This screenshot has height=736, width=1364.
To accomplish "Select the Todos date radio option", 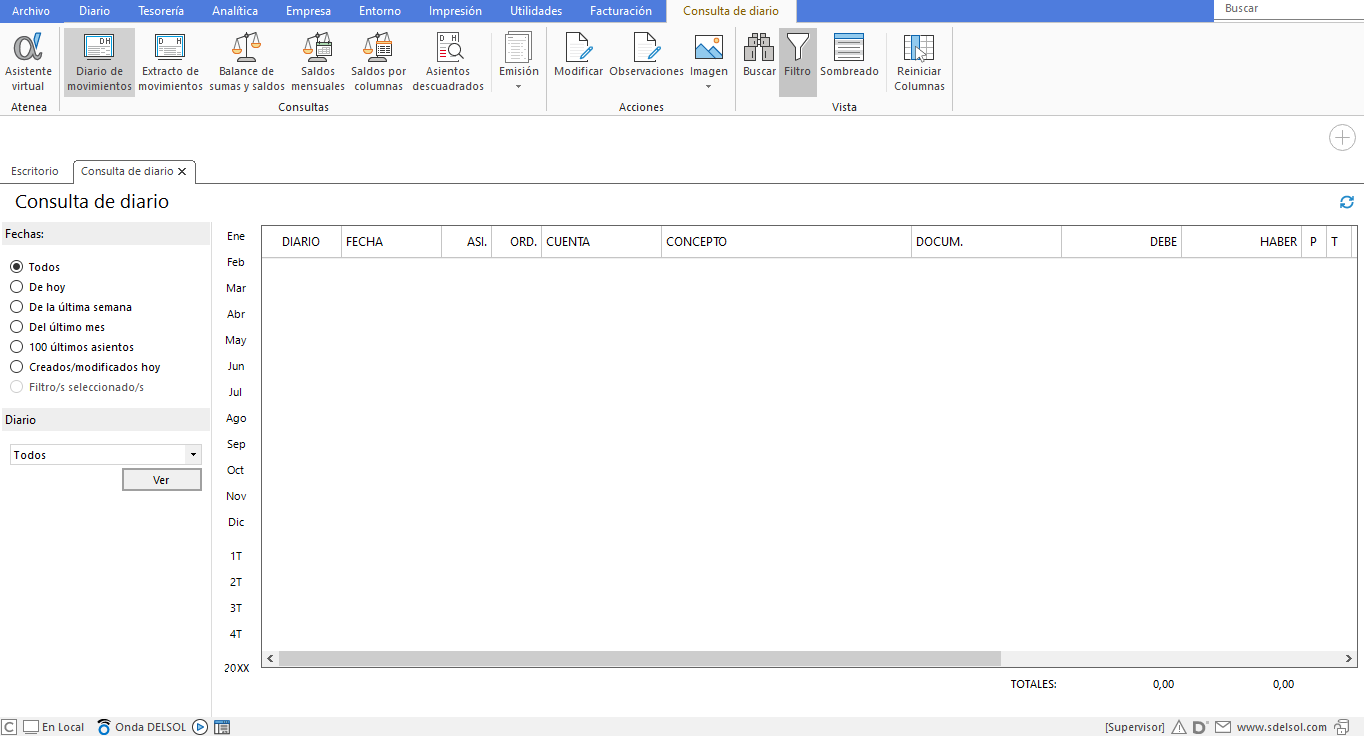I will click(x=16, y=267).
